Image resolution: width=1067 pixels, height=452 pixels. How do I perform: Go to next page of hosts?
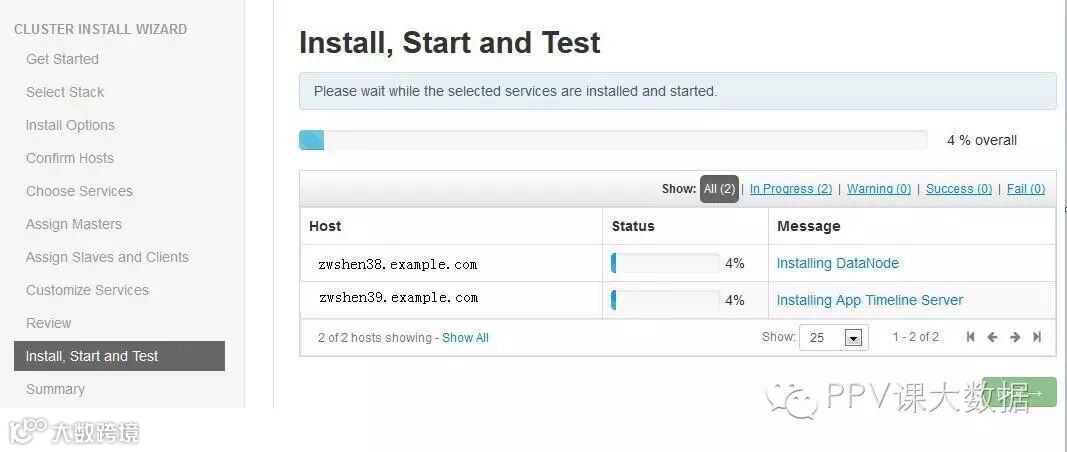1015,337
